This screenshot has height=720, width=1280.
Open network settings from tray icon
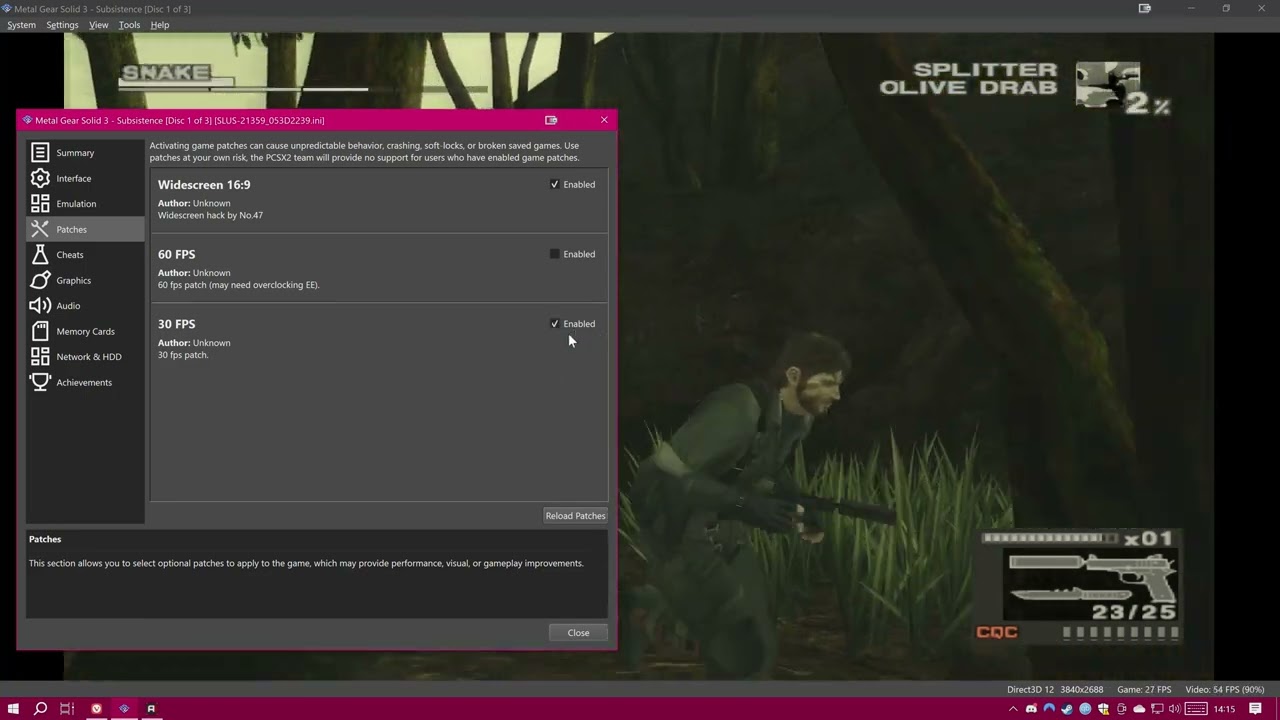tap(1157, 709)
